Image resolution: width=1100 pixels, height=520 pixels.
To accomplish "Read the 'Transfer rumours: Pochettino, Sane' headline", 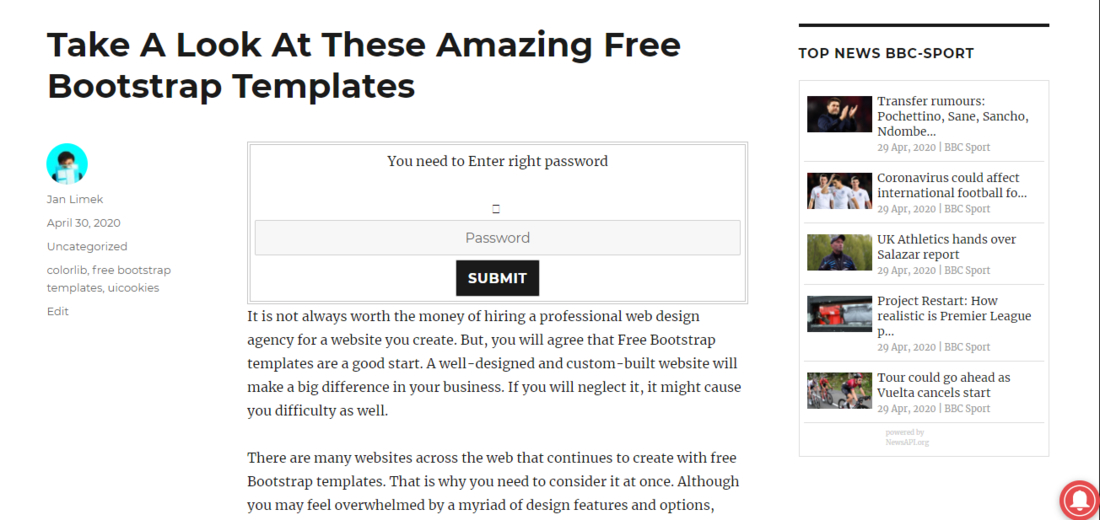I will (x=951, y=116).
